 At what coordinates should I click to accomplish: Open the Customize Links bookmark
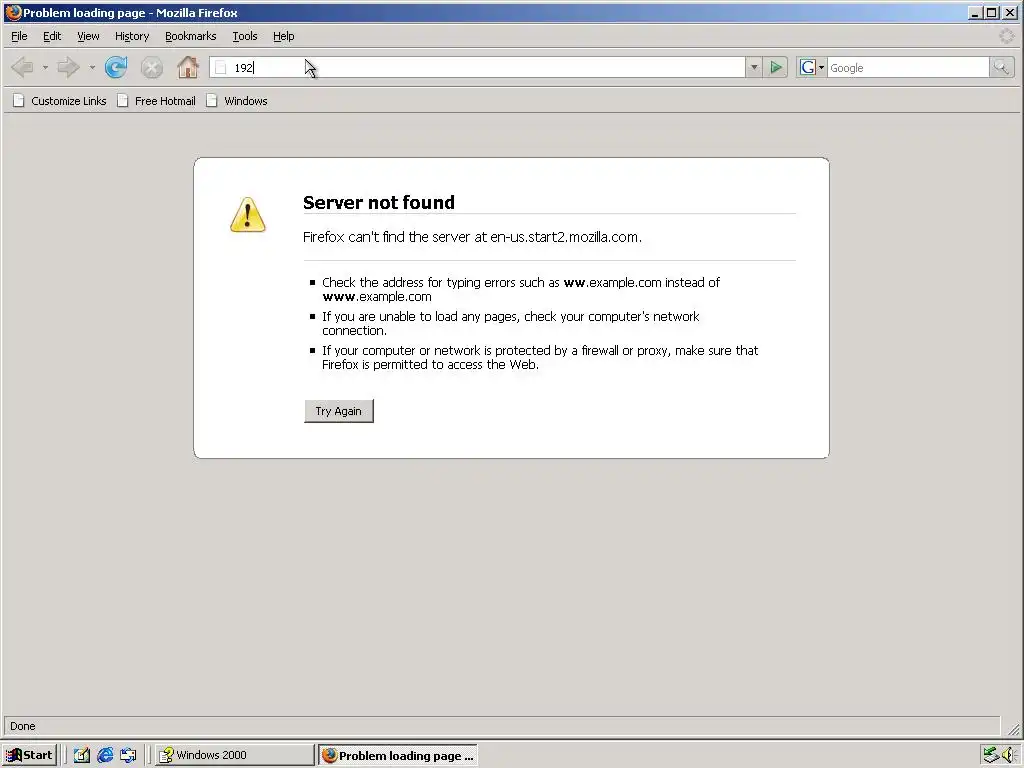[59, 101]
